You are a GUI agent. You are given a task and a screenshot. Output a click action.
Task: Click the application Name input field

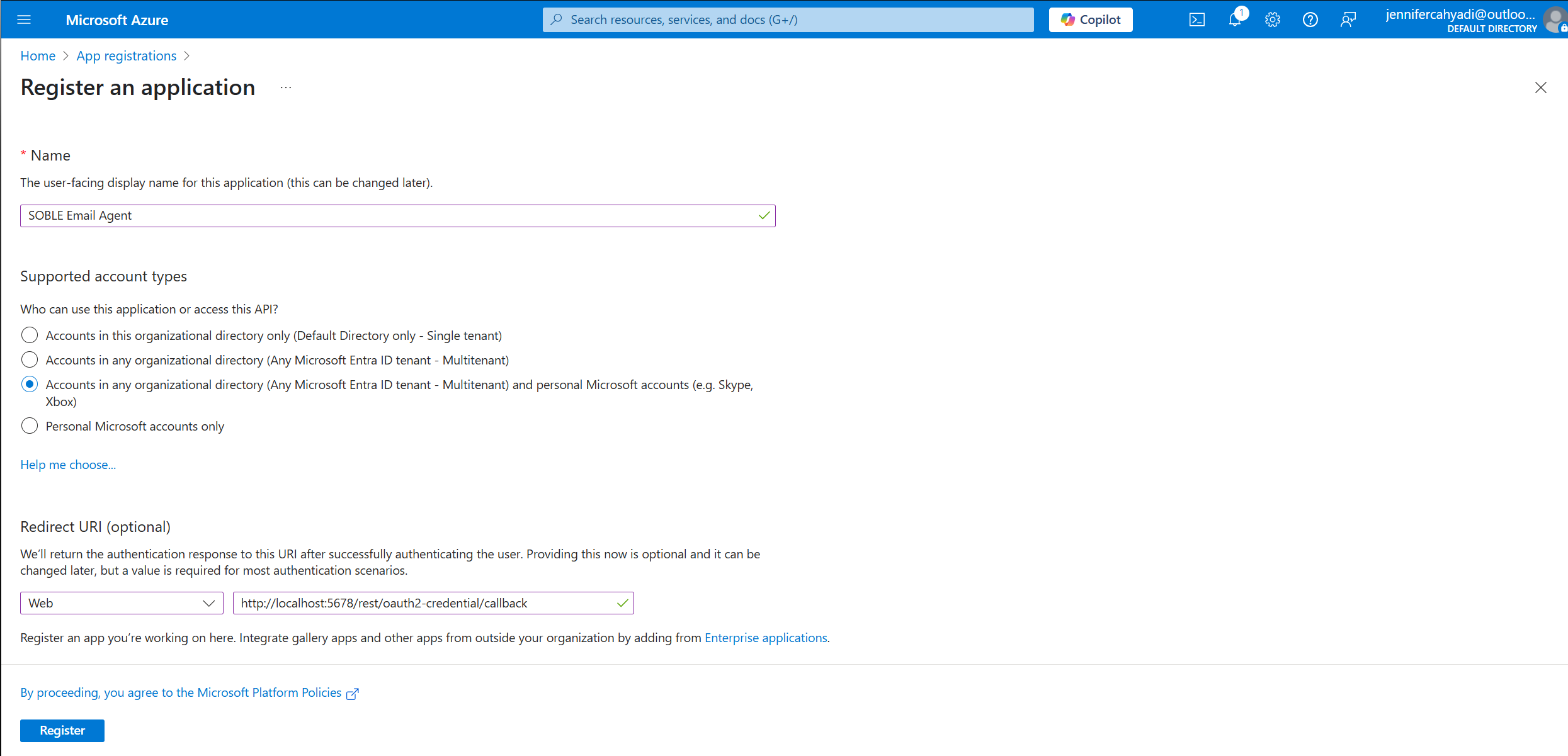tap(397, 216)
